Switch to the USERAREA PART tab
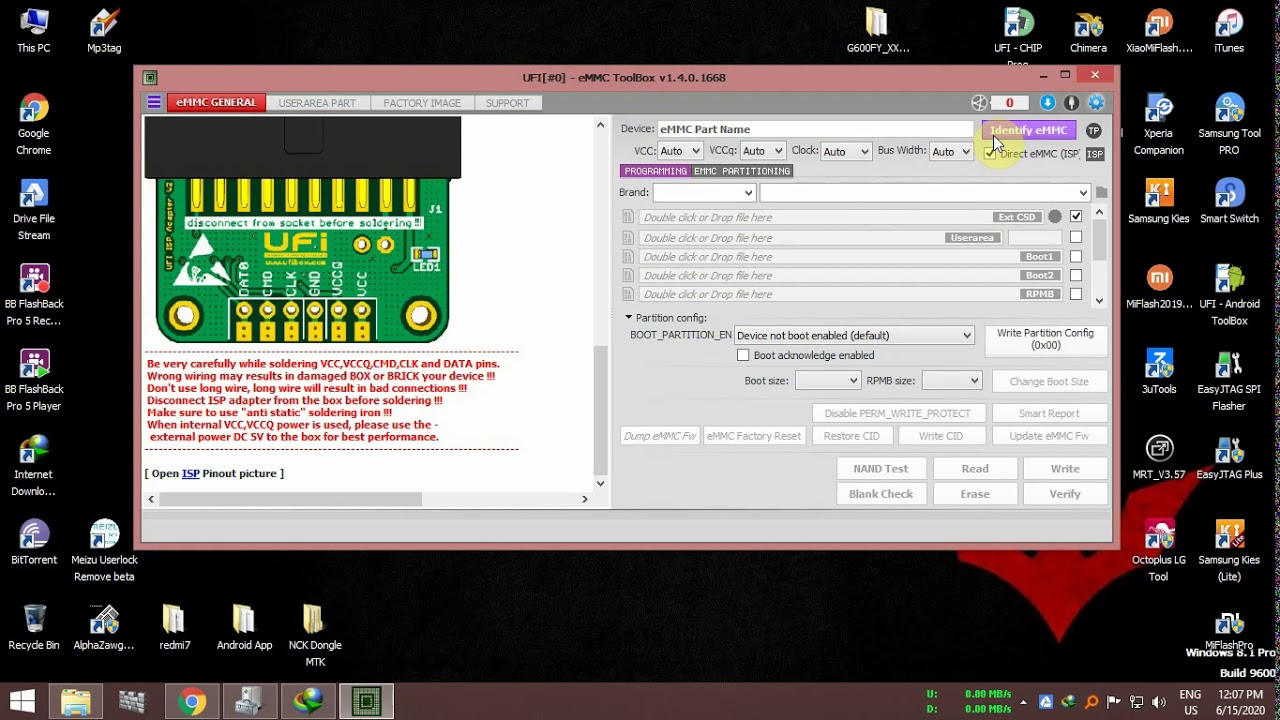This screenshot has width=1280, height=720. tap(317, 103)
